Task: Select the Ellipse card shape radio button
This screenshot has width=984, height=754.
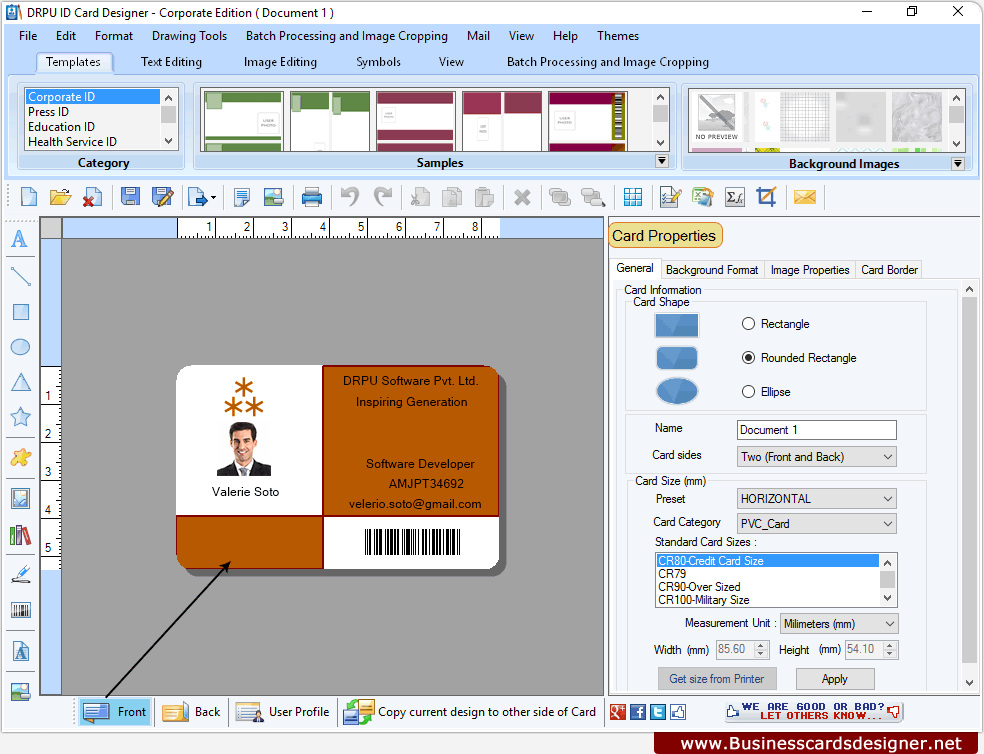Action: click(748, 392)
